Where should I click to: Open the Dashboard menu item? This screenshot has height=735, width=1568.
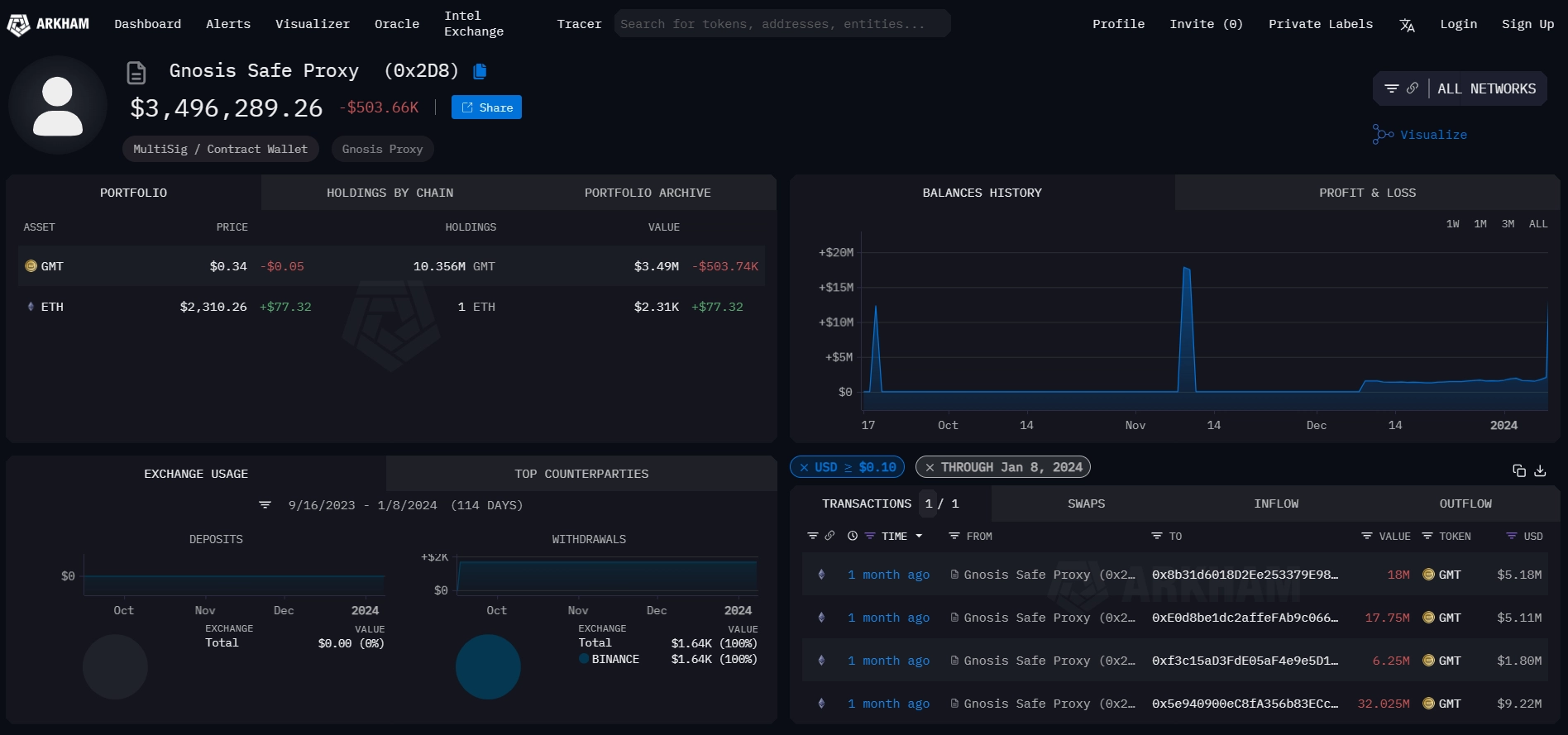[147, 24]
